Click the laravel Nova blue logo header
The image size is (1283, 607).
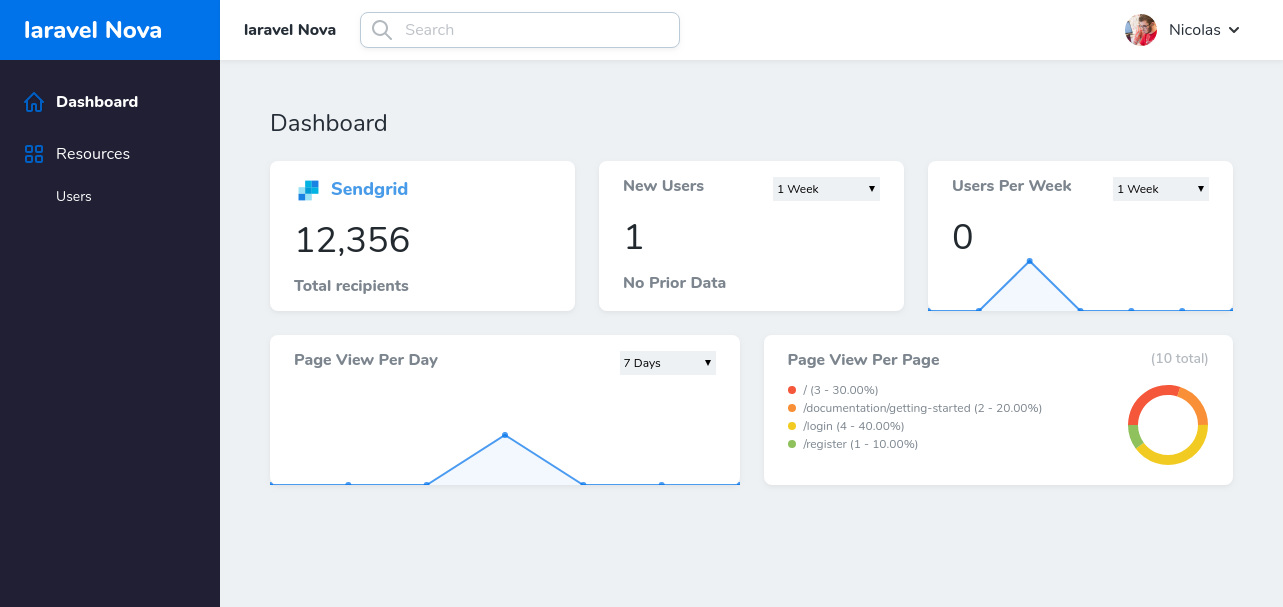pyautogui.click(x=93, y=30)
